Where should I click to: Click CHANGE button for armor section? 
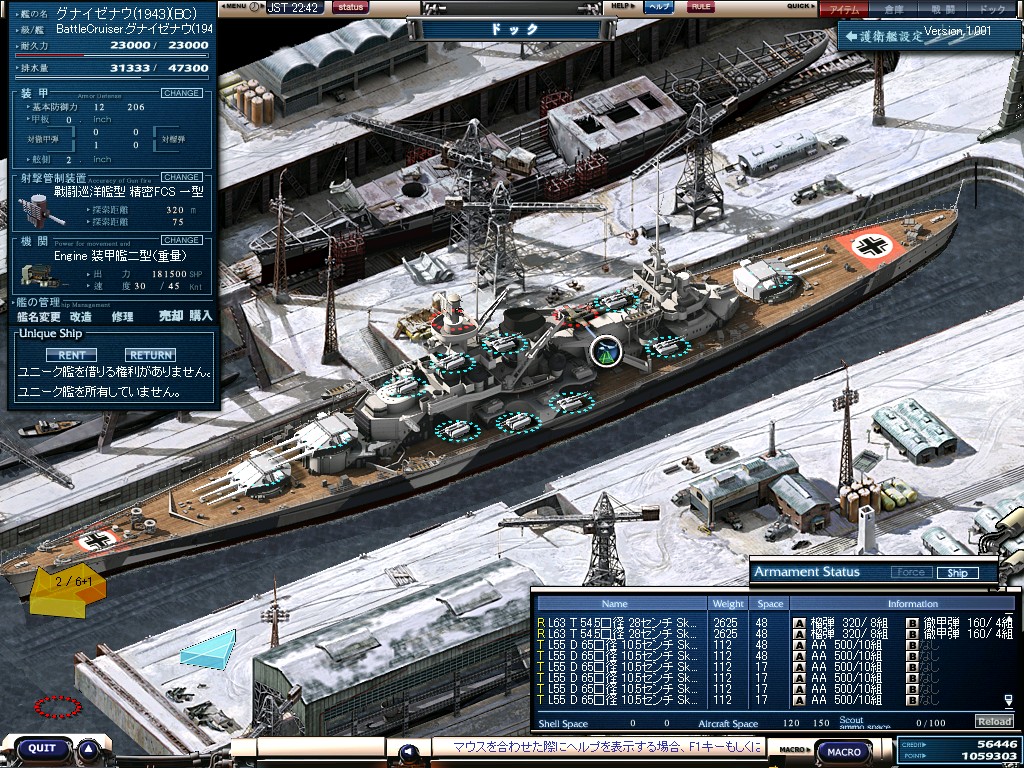181,93
